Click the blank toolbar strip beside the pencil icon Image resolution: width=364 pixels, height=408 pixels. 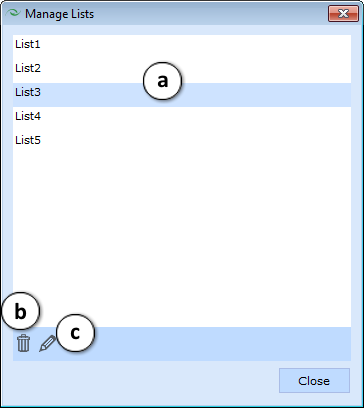coord(222,344)
